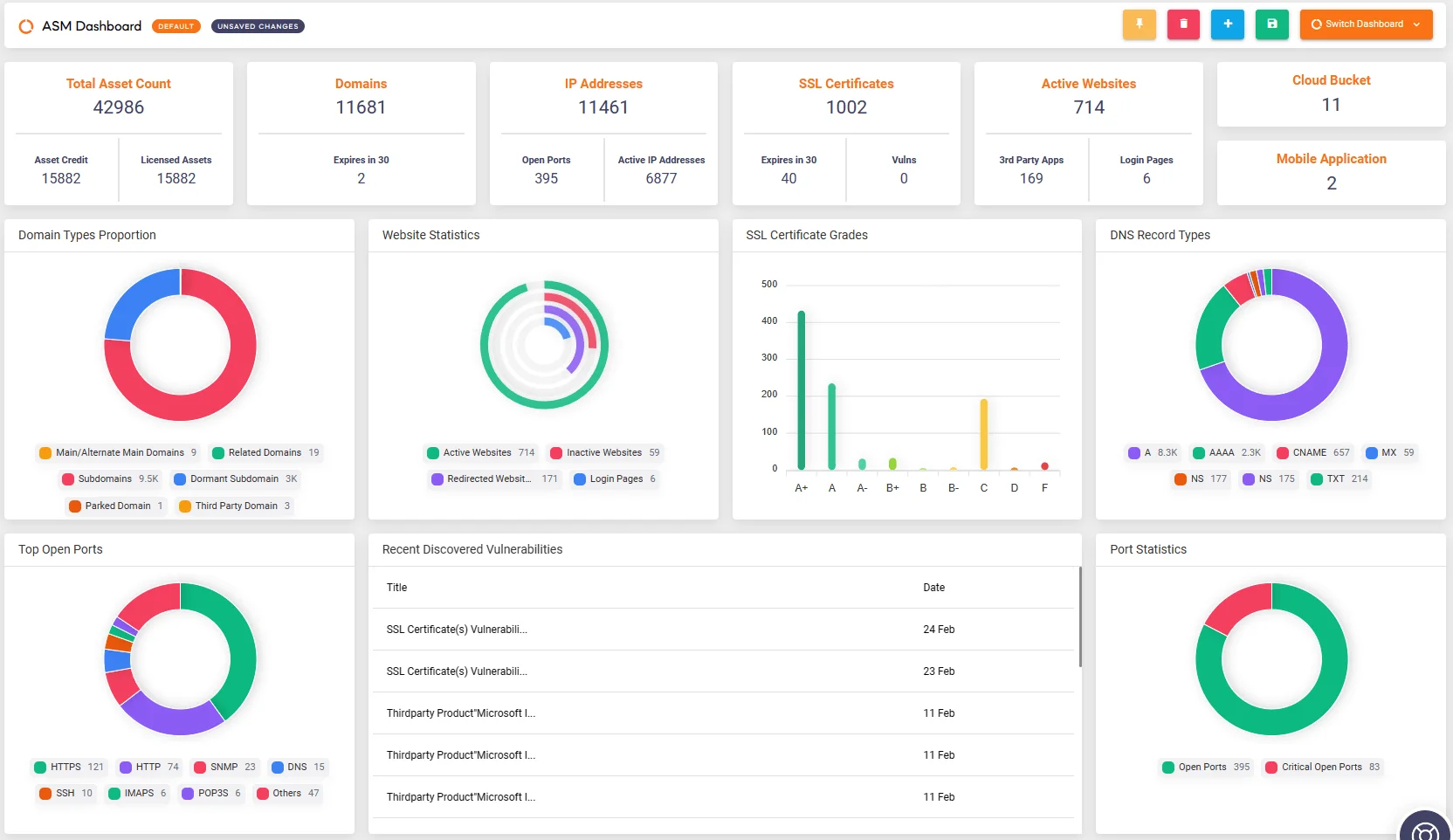Image resolution: width=1453 pixels, height=840 pixels.
Task: Toggle Open Ports legend in Port Statistics
Action: coord(1206,767)
